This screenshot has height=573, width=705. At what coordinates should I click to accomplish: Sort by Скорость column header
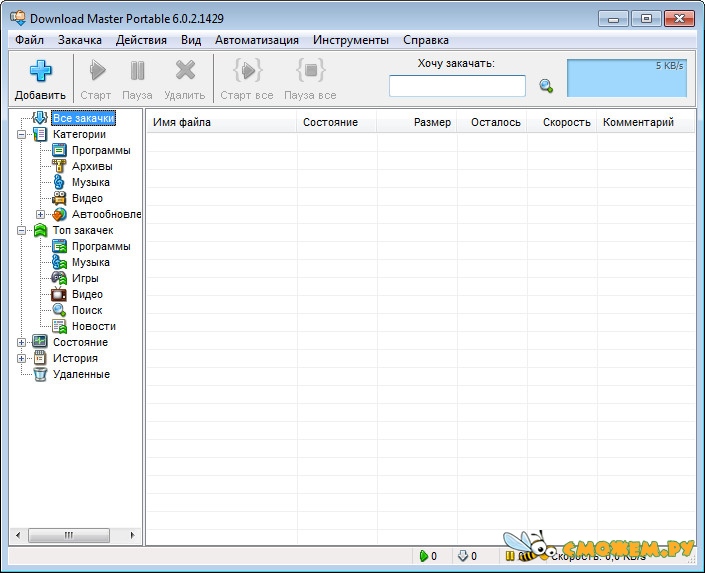point(562,122)
